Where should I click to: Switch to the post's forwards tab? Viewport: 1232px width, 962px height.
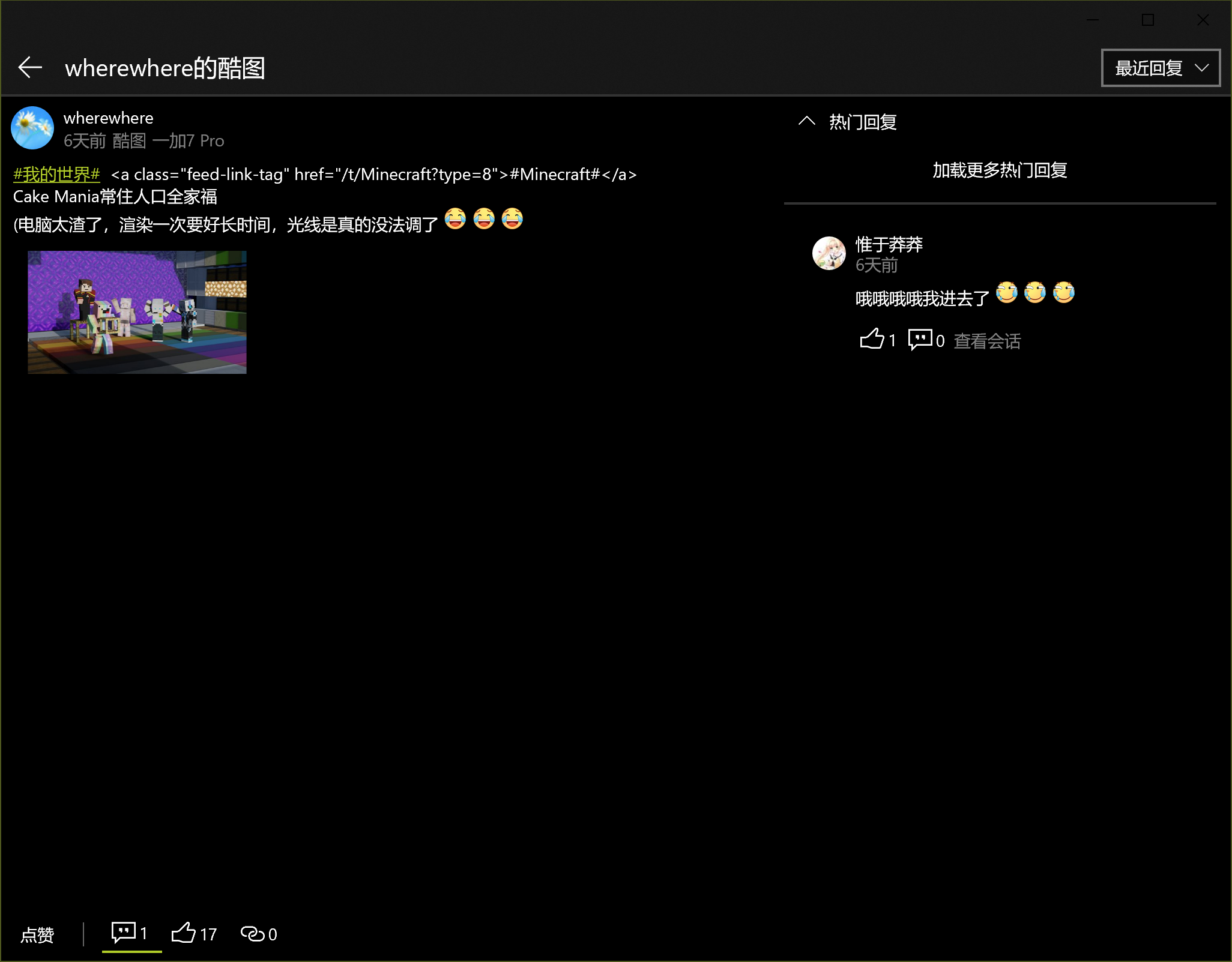[259, 934]
